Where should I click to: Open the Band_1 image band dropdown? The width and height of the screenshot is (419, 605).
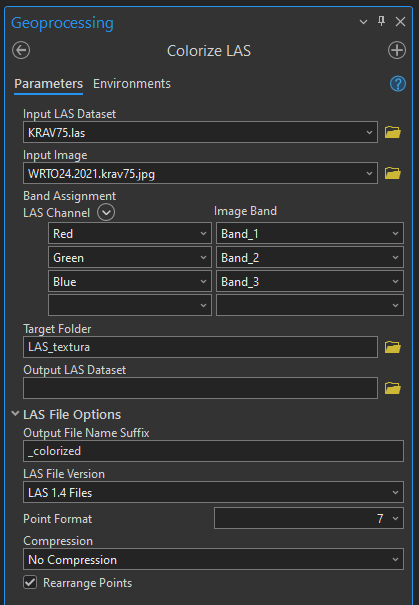pyautogui.click(x=310, y=233)
